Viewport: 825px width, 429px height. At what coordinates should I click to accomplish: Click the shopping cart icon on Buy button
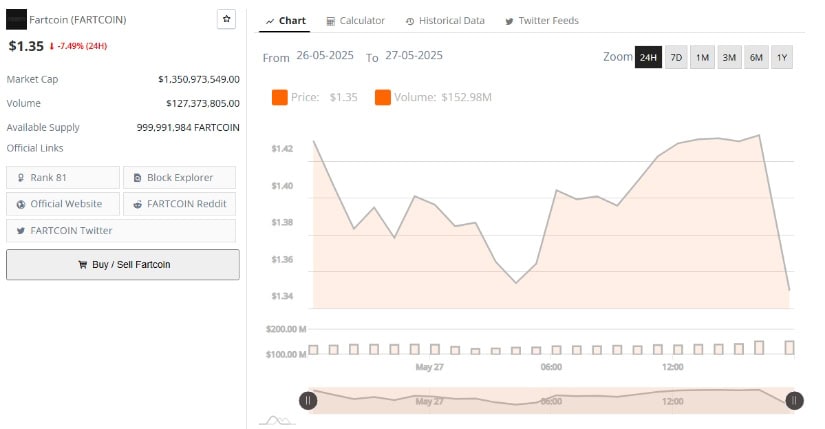[83, 264]
